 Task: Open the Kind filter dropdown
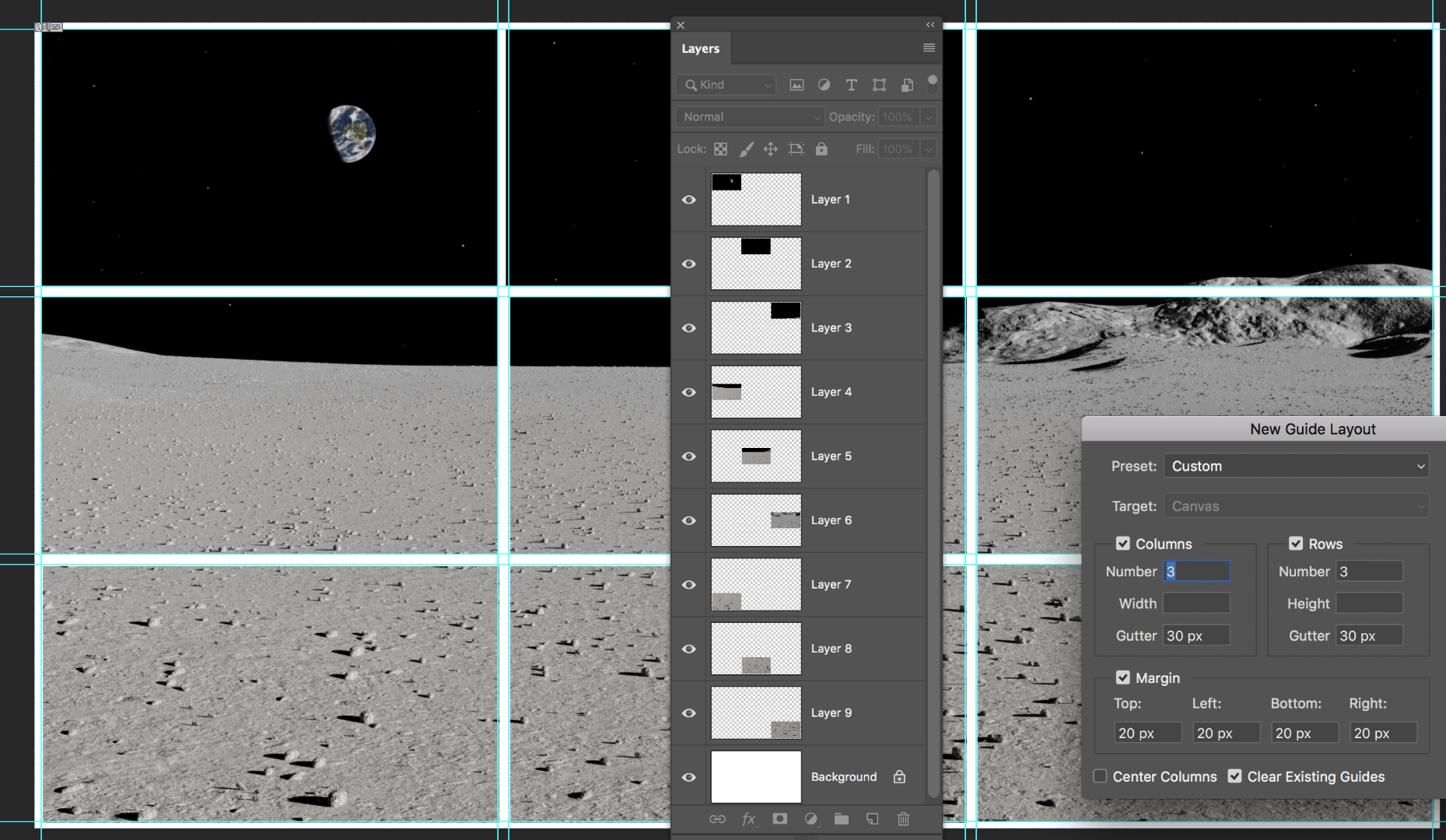coord(725,85)
